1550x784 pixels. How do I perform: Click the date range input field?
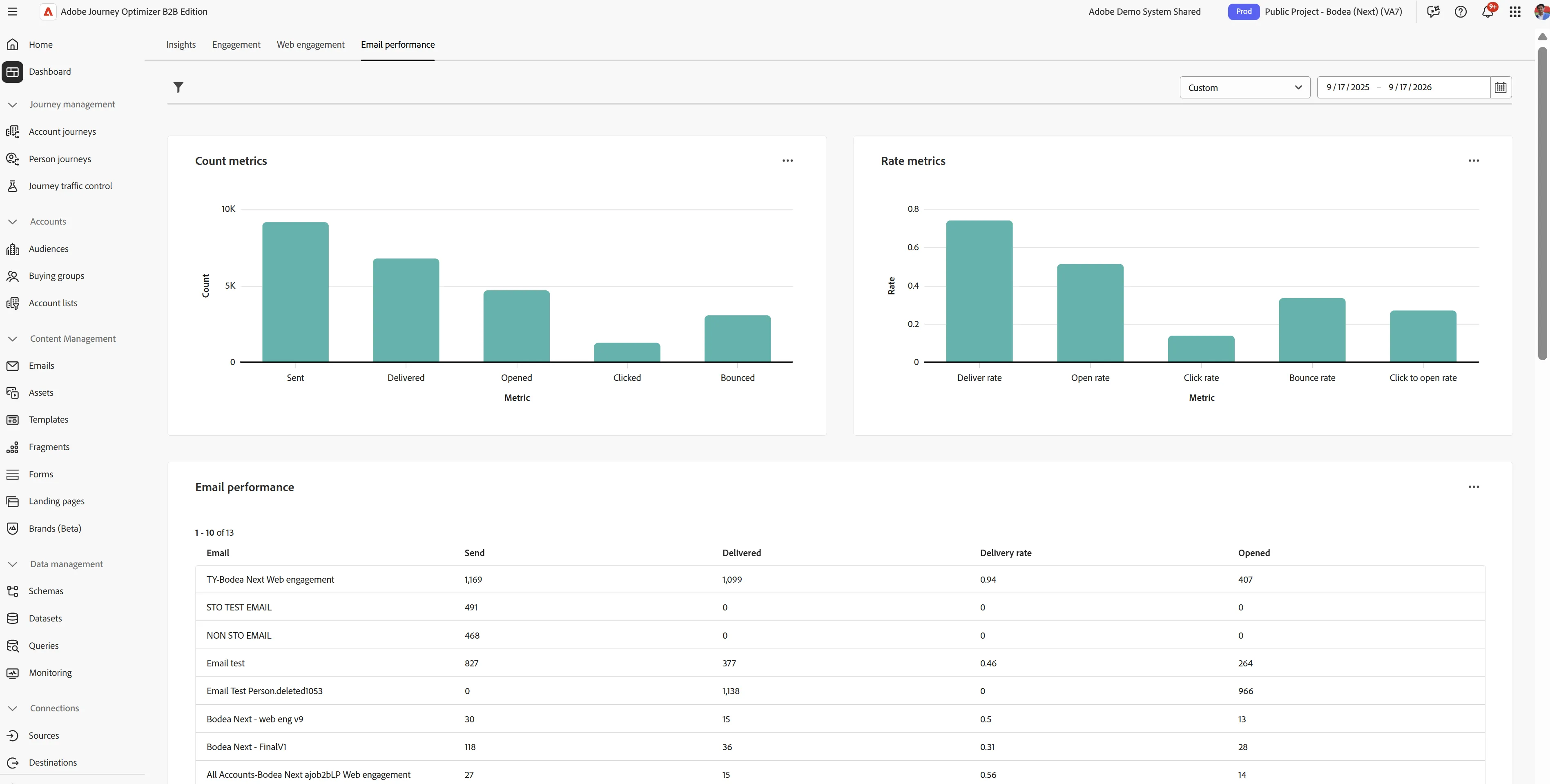[1403, 87]
